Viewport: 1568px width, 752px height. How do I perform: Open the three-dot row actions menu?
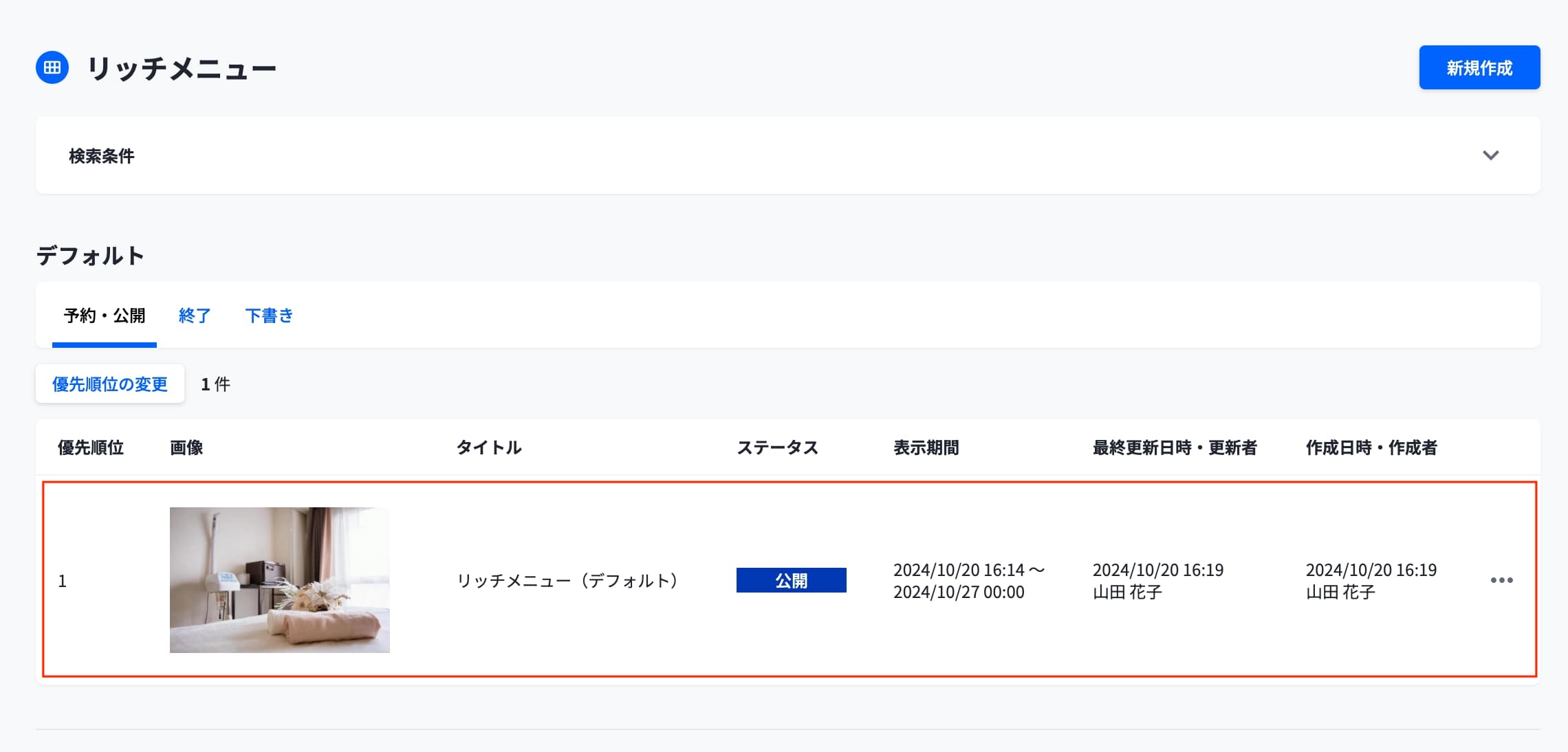coord(1501,580)
